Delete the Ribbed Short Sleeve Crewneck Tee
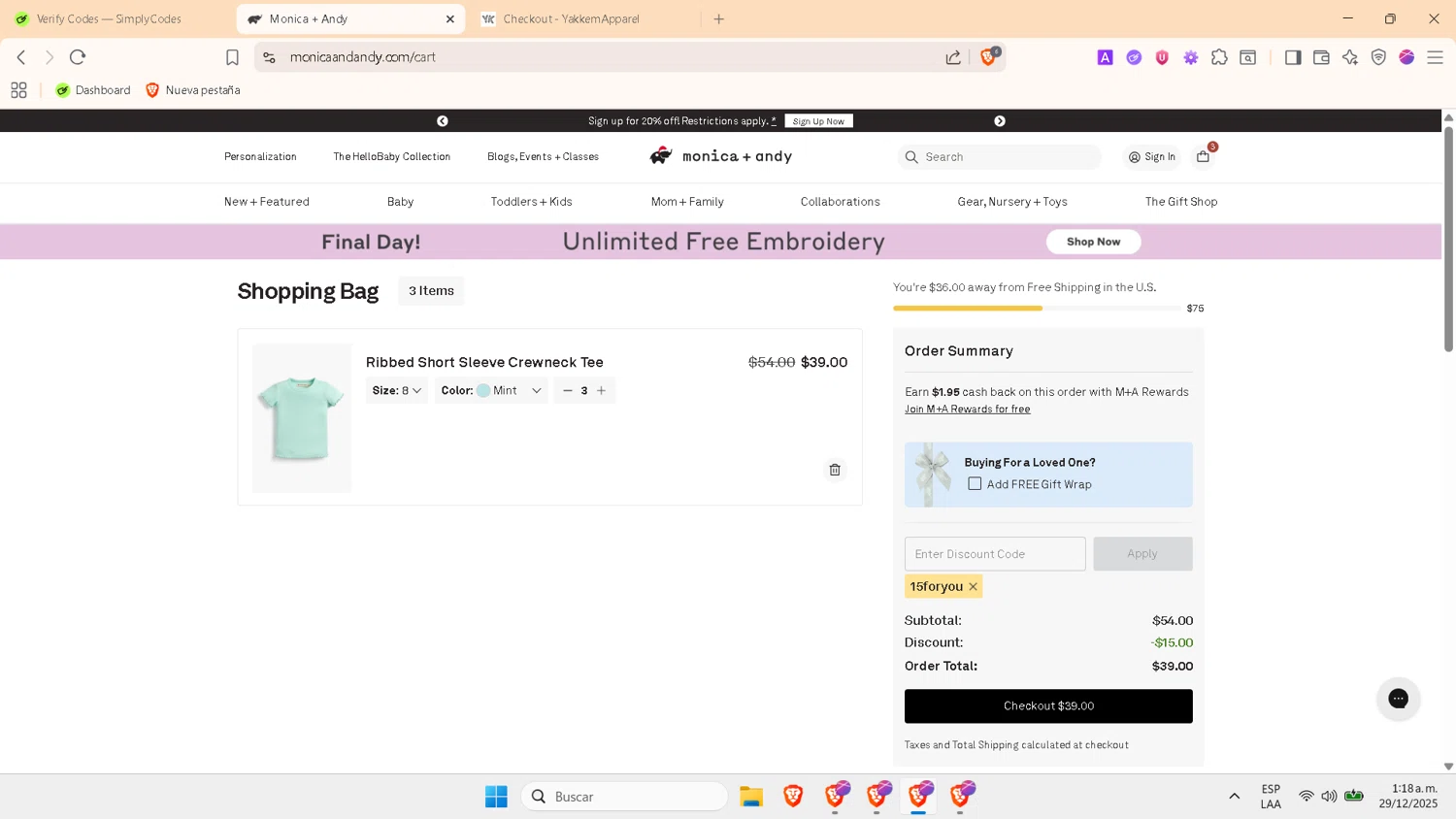Screen dimensions: 1456x819 835,470
